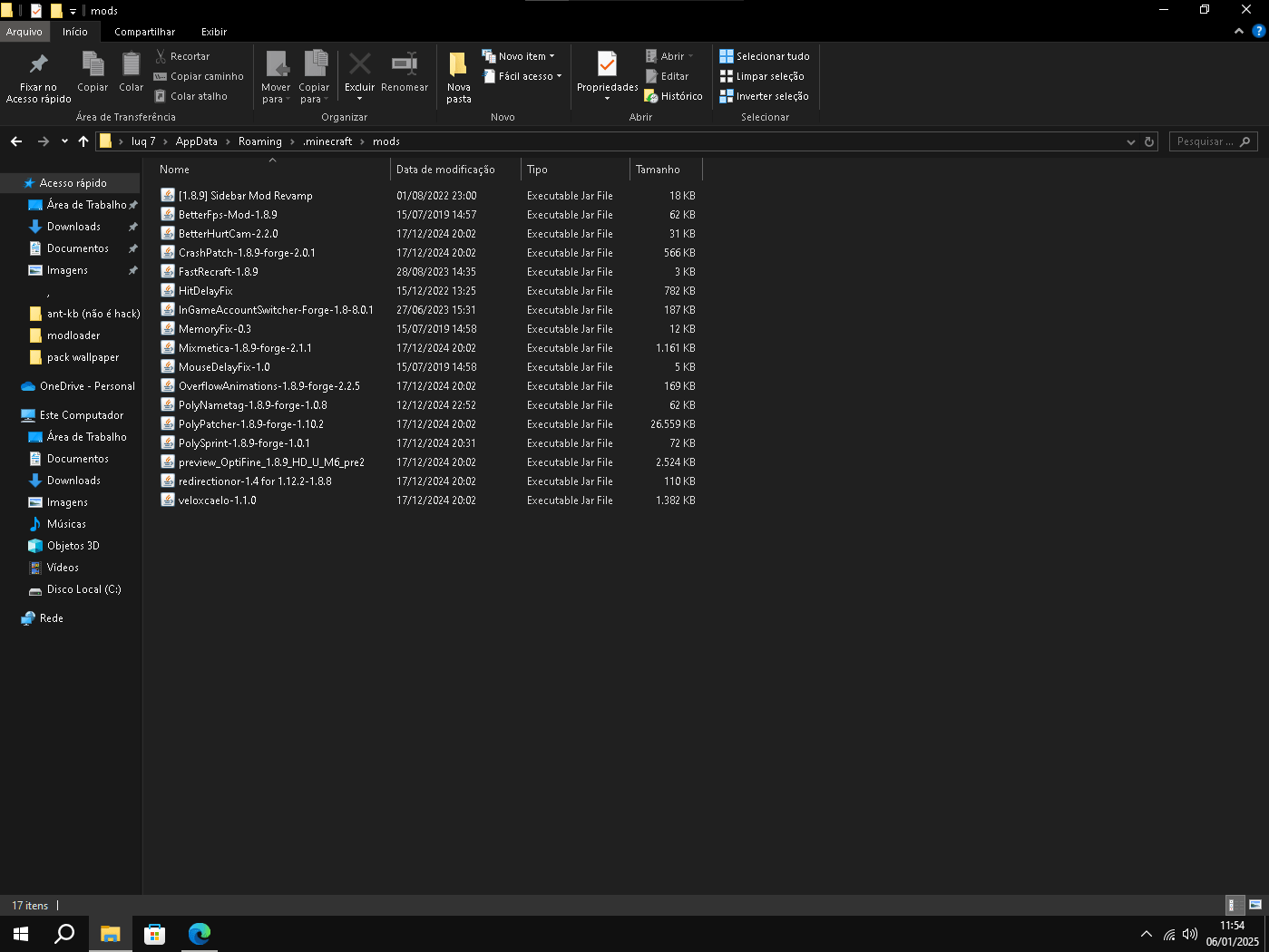Open the Arquivo menu tab
The width and height of the screenshot is (1269, 952).
click(24, 32)
